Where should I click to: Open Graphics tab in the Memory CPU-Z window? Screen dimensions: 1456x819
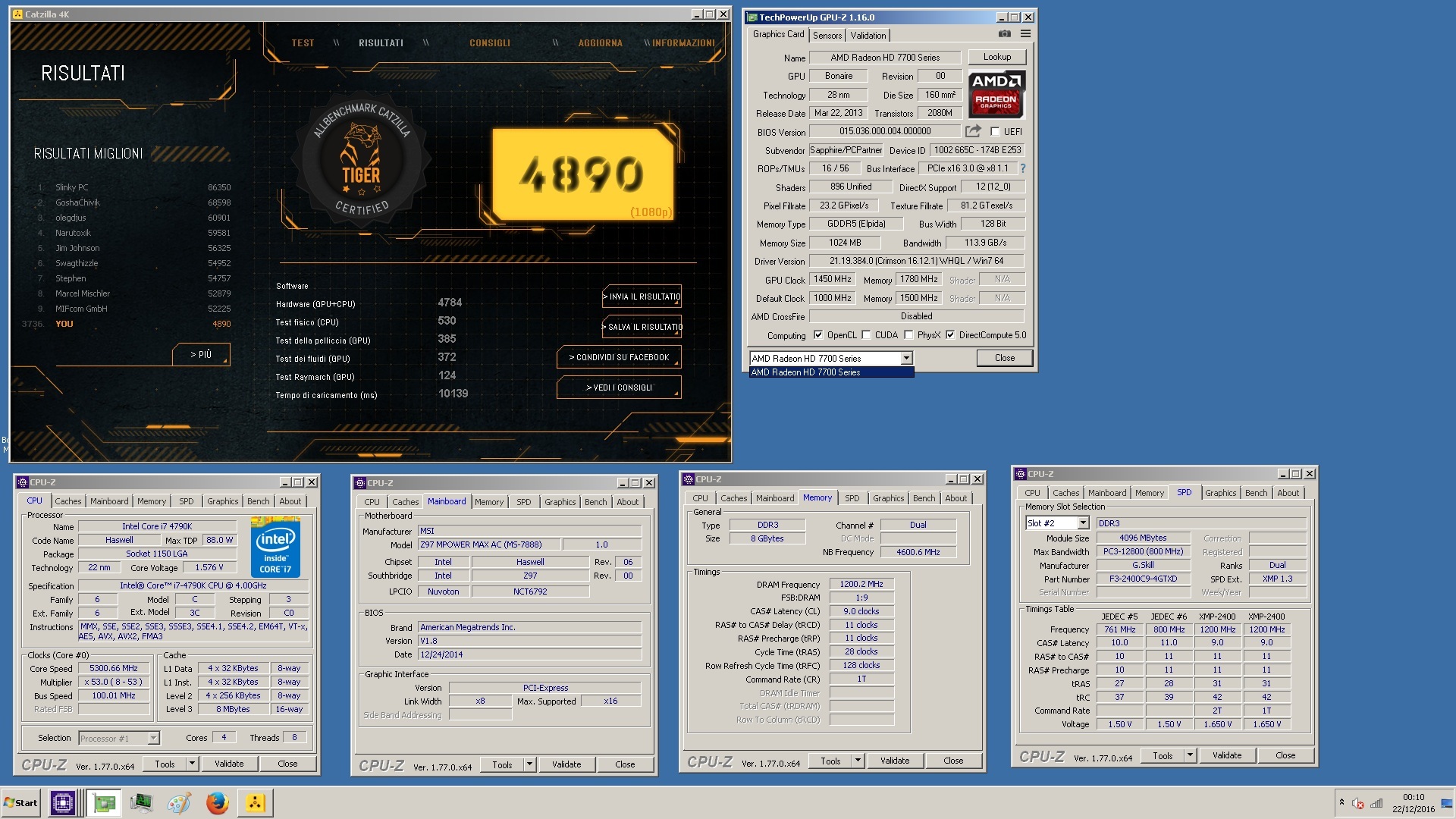pos(888,498)
